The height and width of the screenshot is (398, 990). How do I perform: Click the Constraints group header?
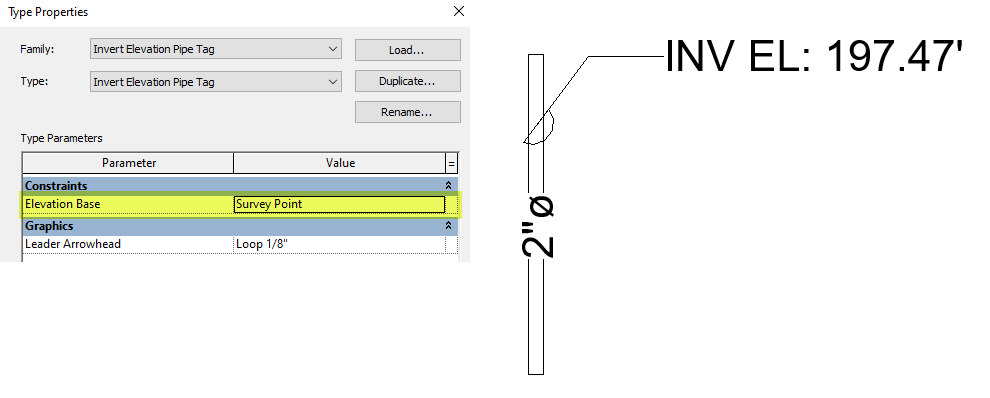pyautogui.click(x=240, y=186)
